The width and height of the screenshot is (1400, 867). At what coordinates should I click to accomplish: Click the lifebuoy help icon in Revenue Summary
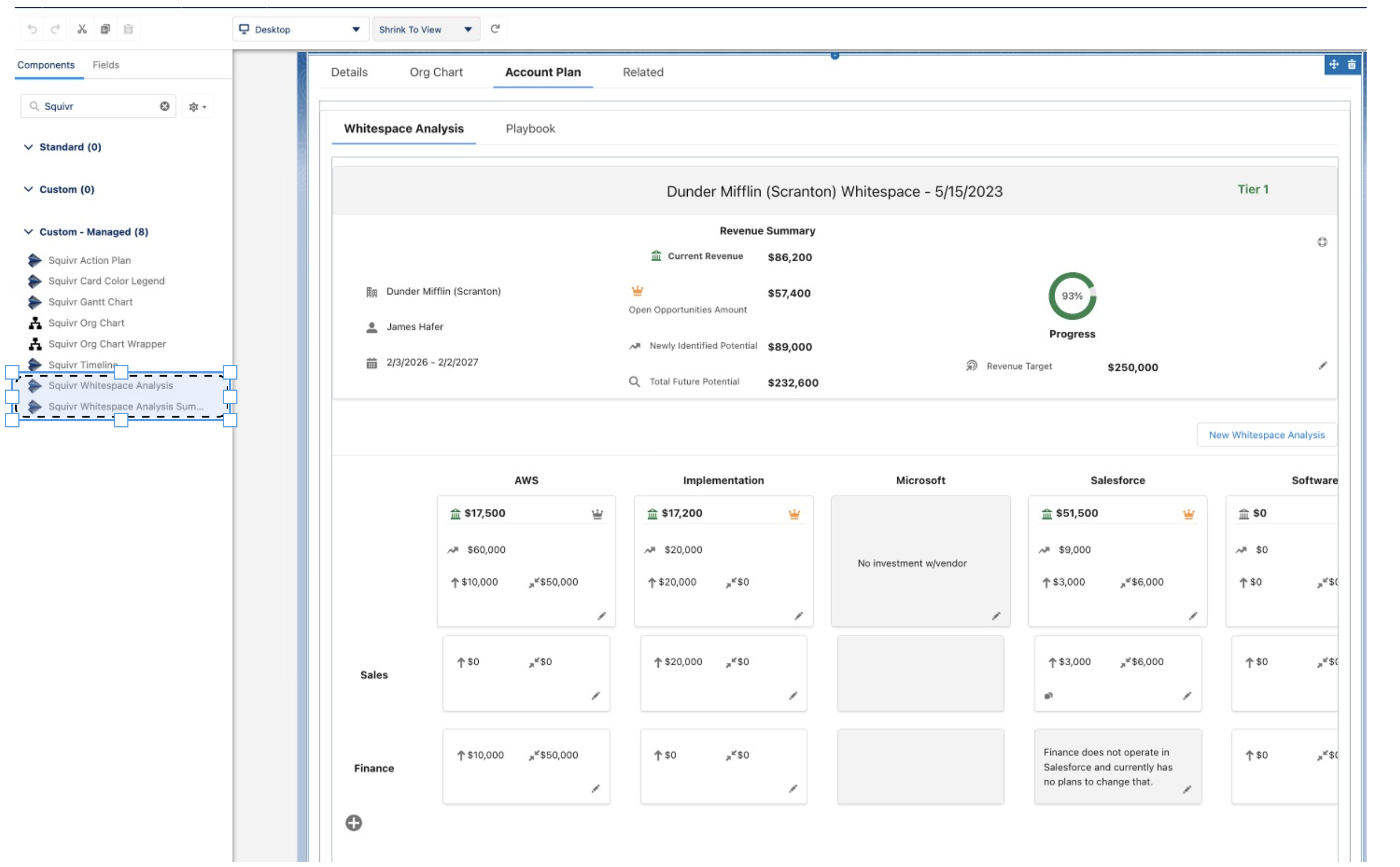[x=1322, y=242]
